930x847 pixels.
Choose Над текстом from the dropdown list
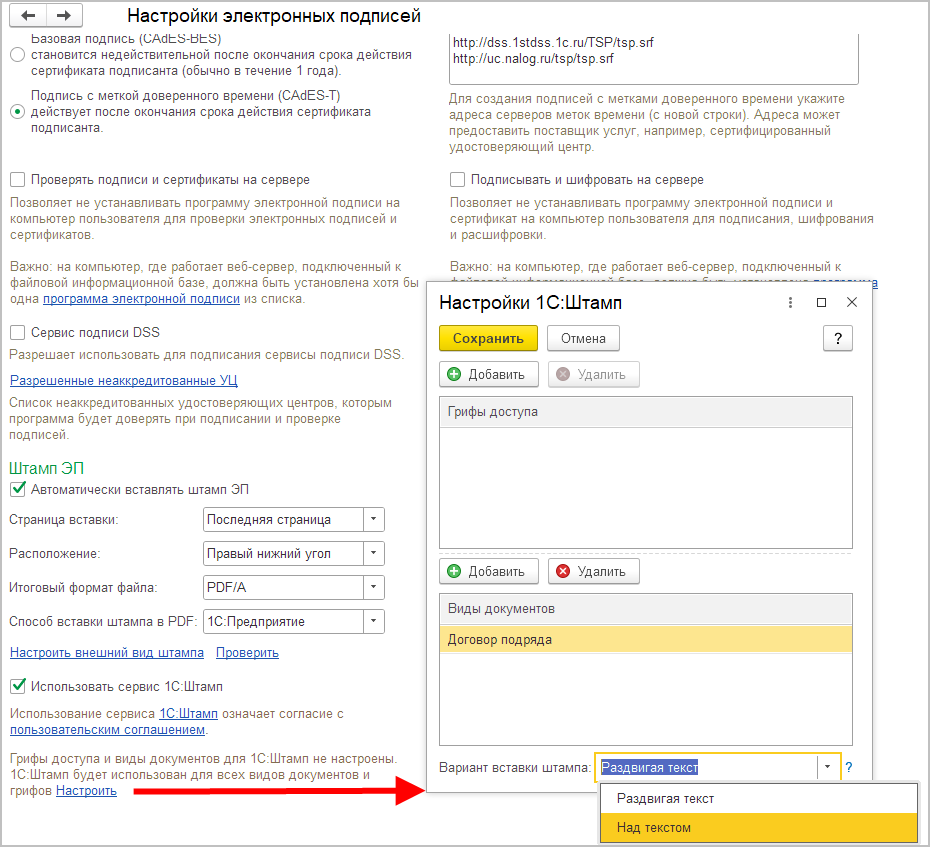click(x=759, y=827)
